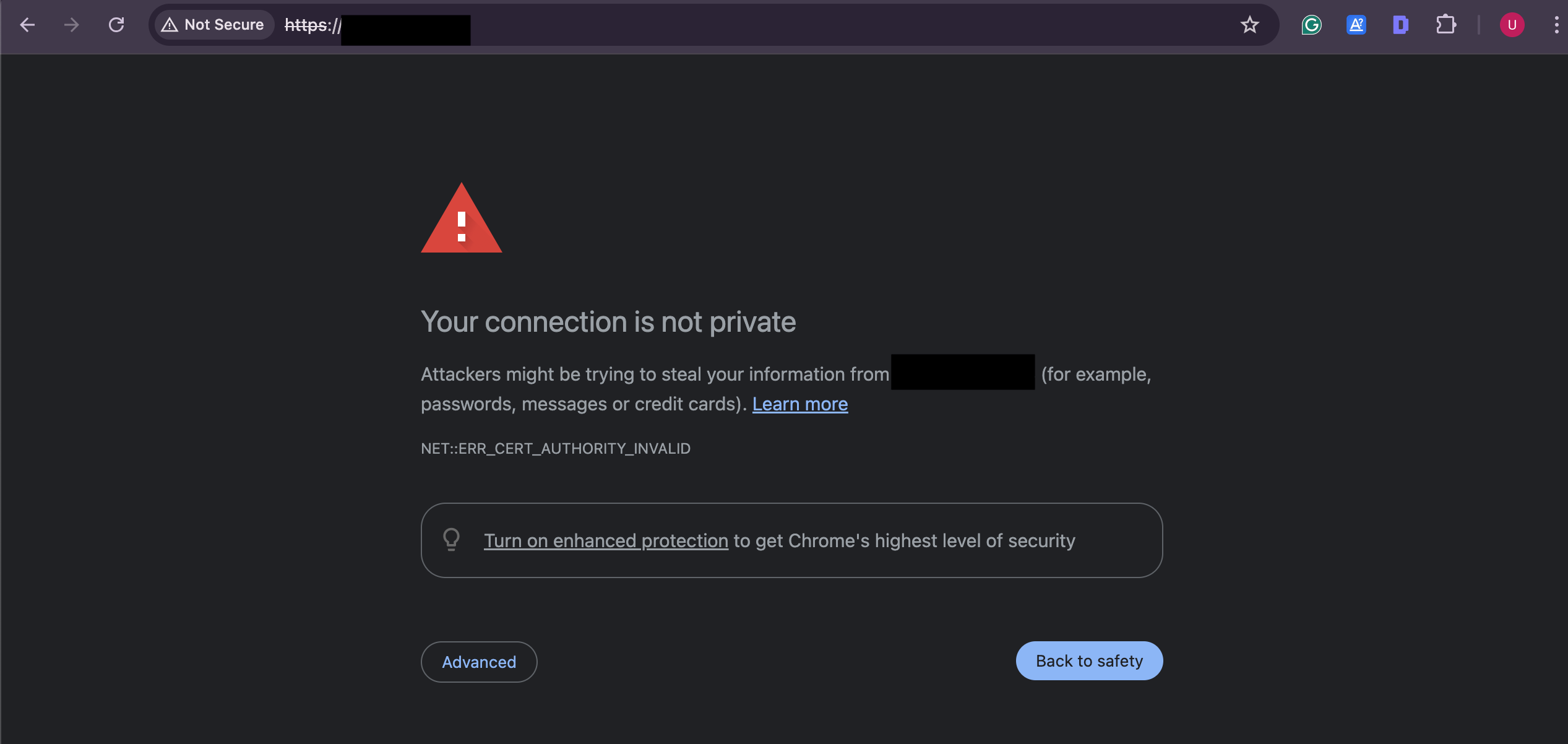Click Learn more hyperlink
Viewport: 1568px width, 744px height.
point(800,404)
